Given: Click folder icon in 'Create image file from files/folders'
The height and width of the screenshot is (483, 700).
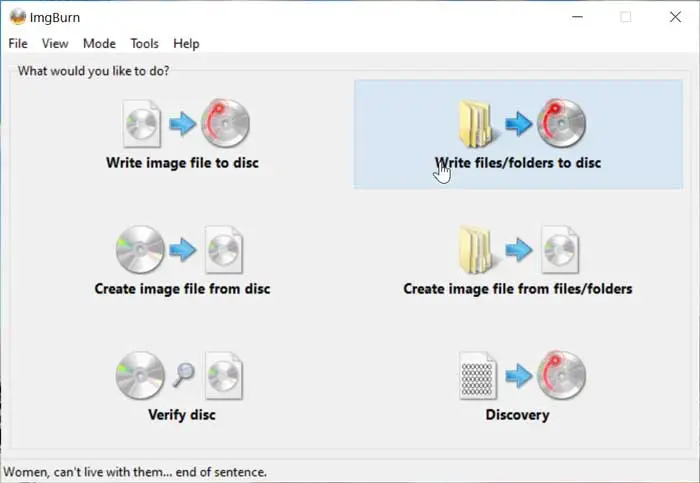Looking at the screenshot, I should [476, 250].
